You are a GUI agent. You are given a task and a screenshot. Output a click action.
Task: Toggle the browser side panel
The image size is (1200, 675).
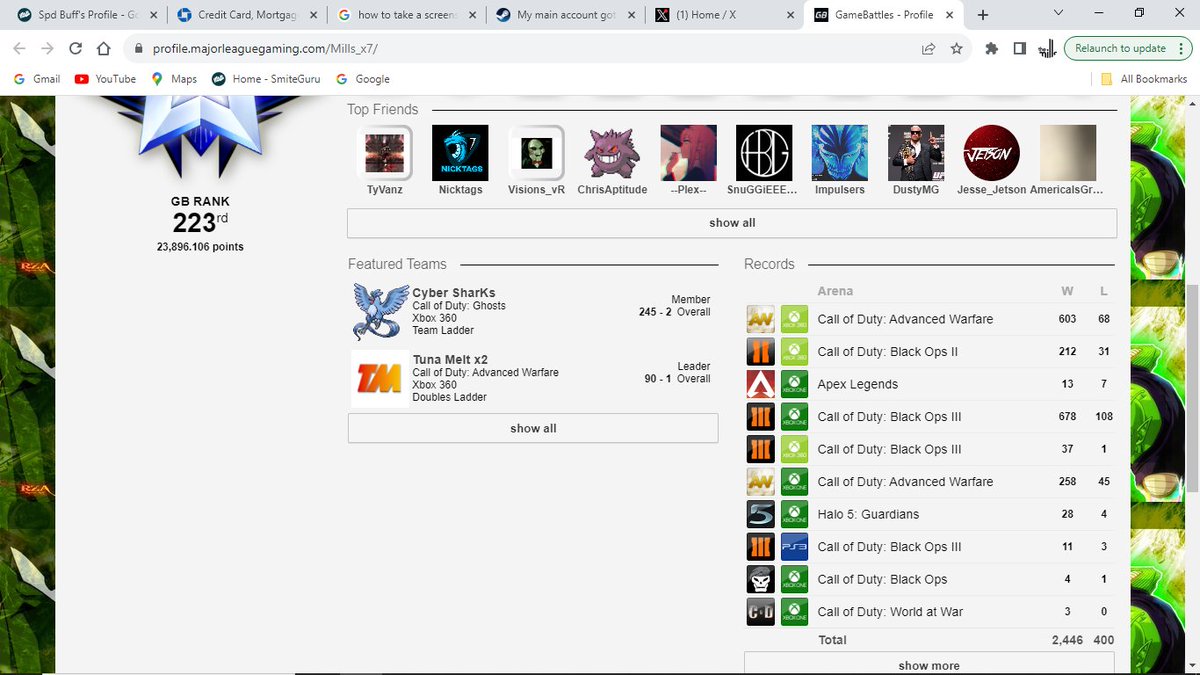[1019, 48]
